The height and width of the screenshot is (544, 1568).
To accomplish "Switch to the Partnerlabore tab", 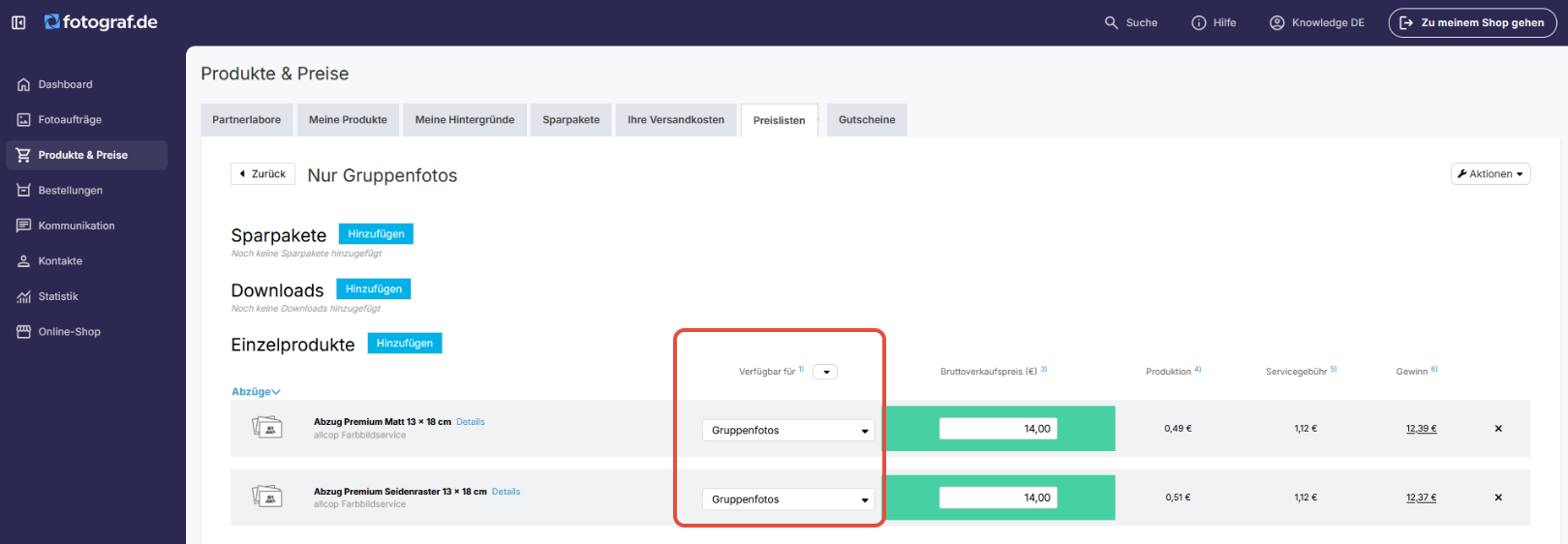I will [x=247, y=120].
